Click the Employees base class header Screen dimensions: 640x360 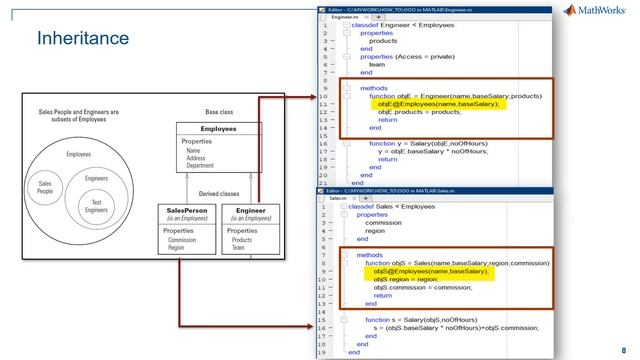coord(218,129)
